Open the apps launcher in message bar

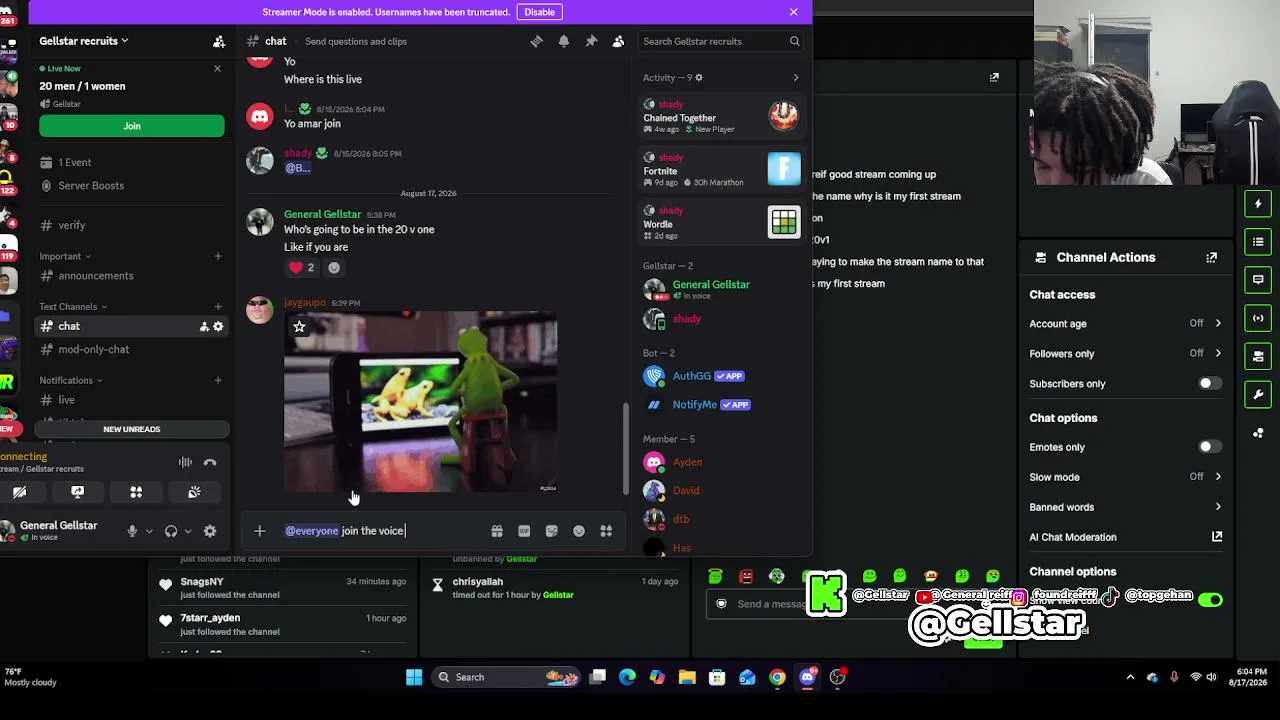tap(606, 531)
